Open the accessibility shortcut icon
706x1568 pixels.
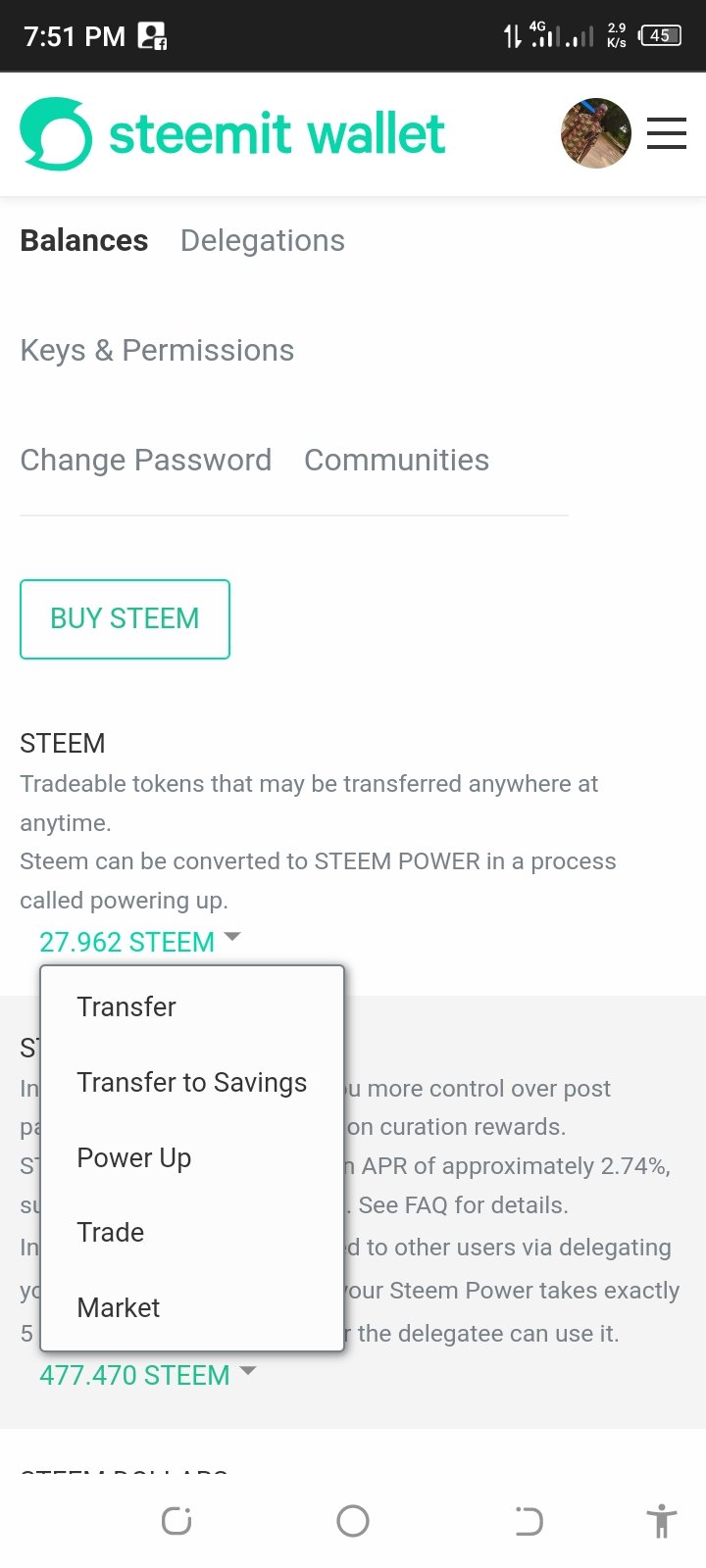(662, 1521)
